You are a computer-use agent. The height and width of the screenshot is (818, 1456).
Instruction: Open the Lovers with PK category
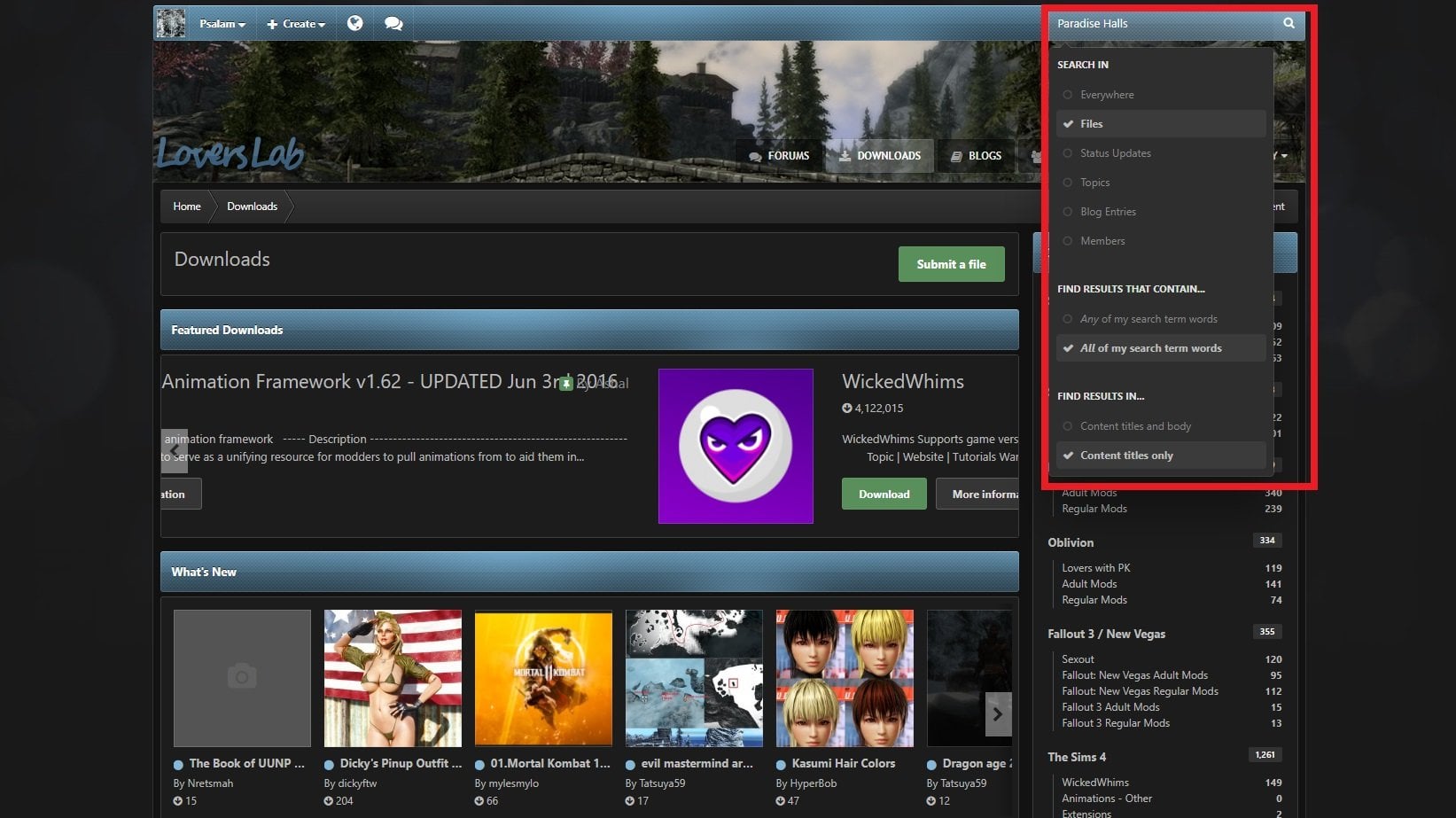[1096, 568]
